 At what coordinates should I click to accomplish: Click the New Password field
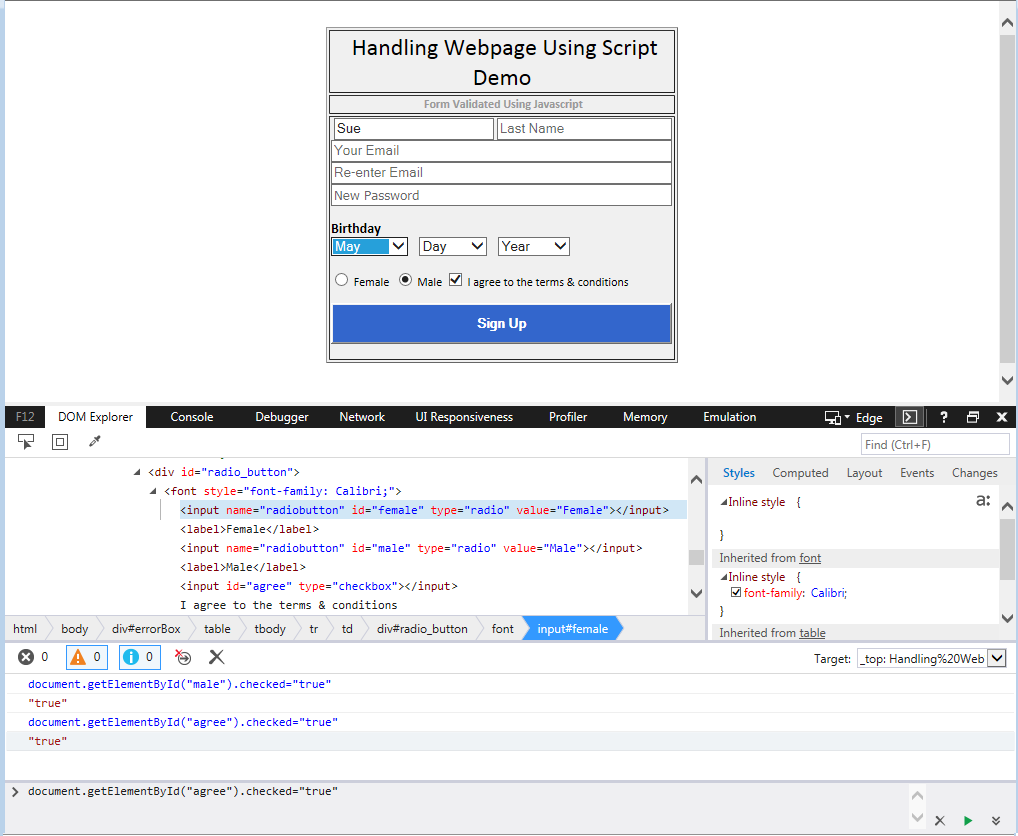[x=501, y=195]
